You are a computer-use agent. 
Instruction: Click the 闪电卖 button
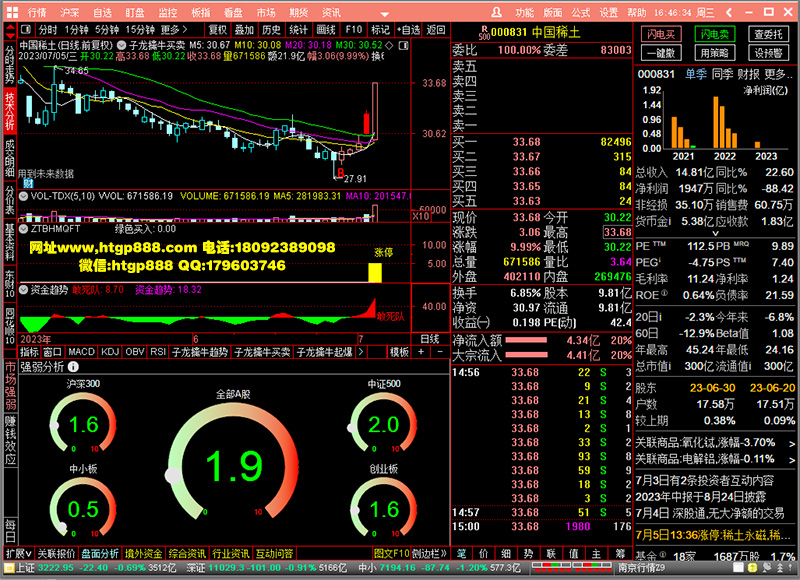pos(715,34)
